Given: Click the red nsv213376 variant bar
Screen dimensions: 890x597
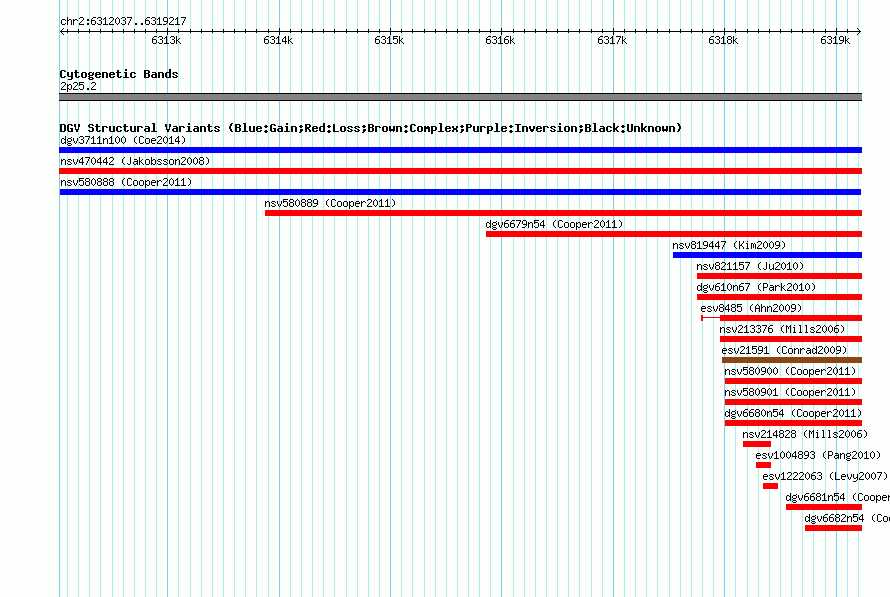Looking at the screenshot, I should coord(791,339).
